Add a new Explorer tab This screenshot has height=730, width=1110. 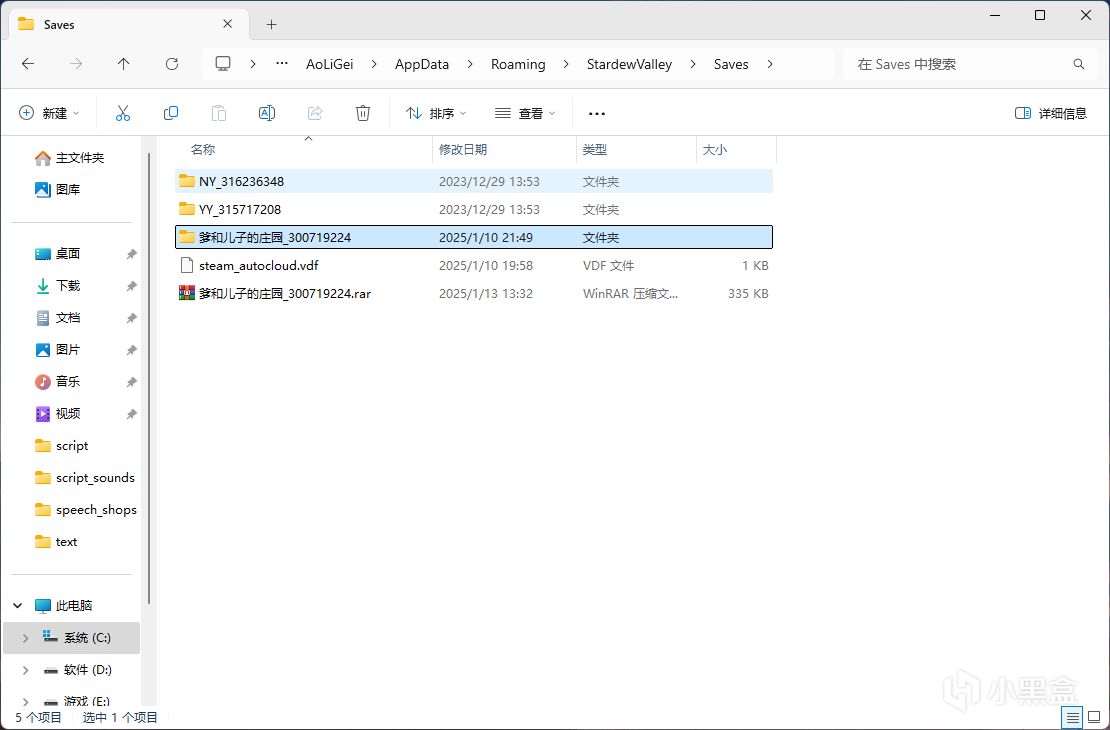[271, 25]
